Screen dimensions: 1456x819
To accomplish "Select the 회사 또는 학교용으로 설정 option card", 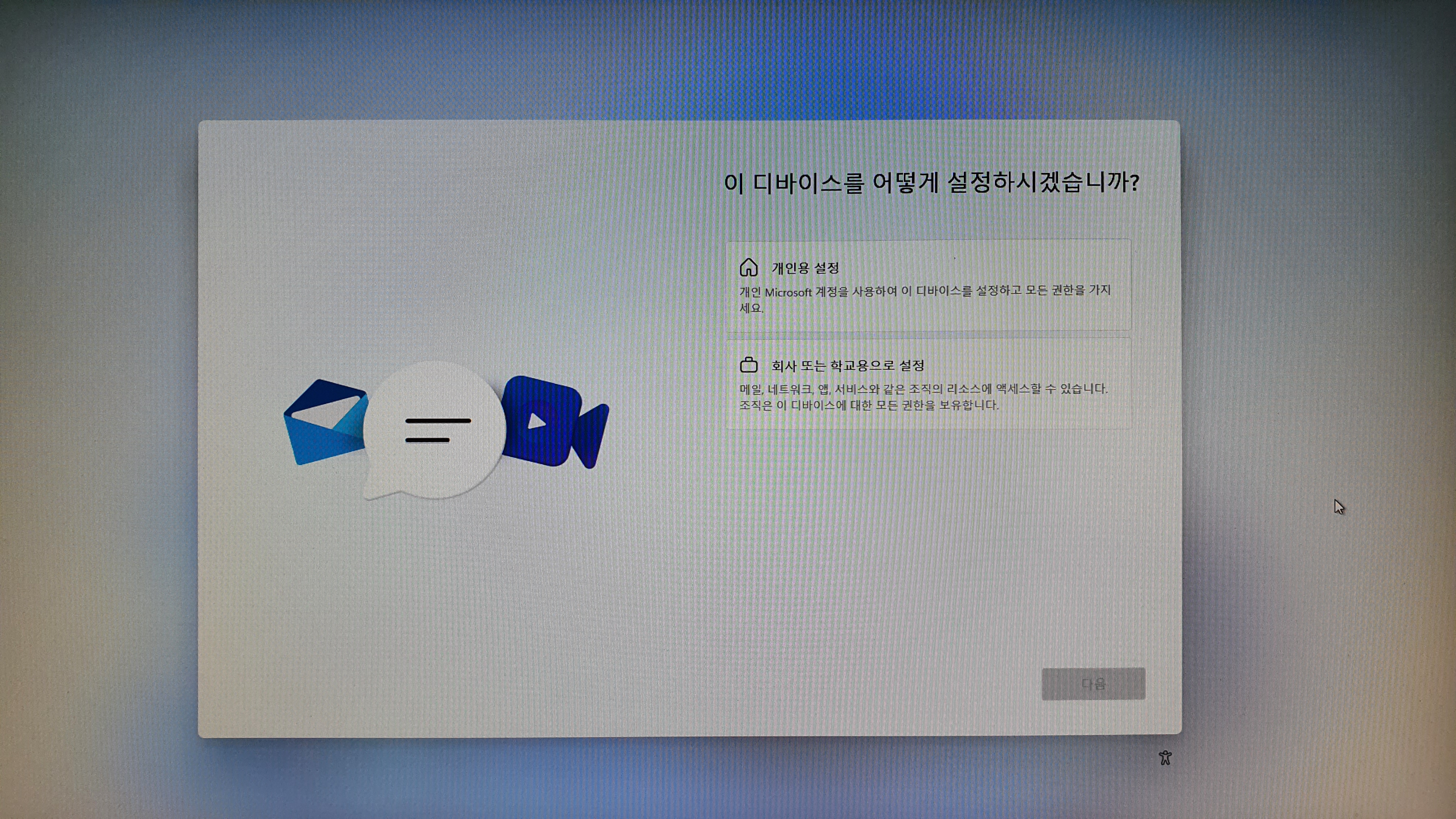I will pos(929,384).
